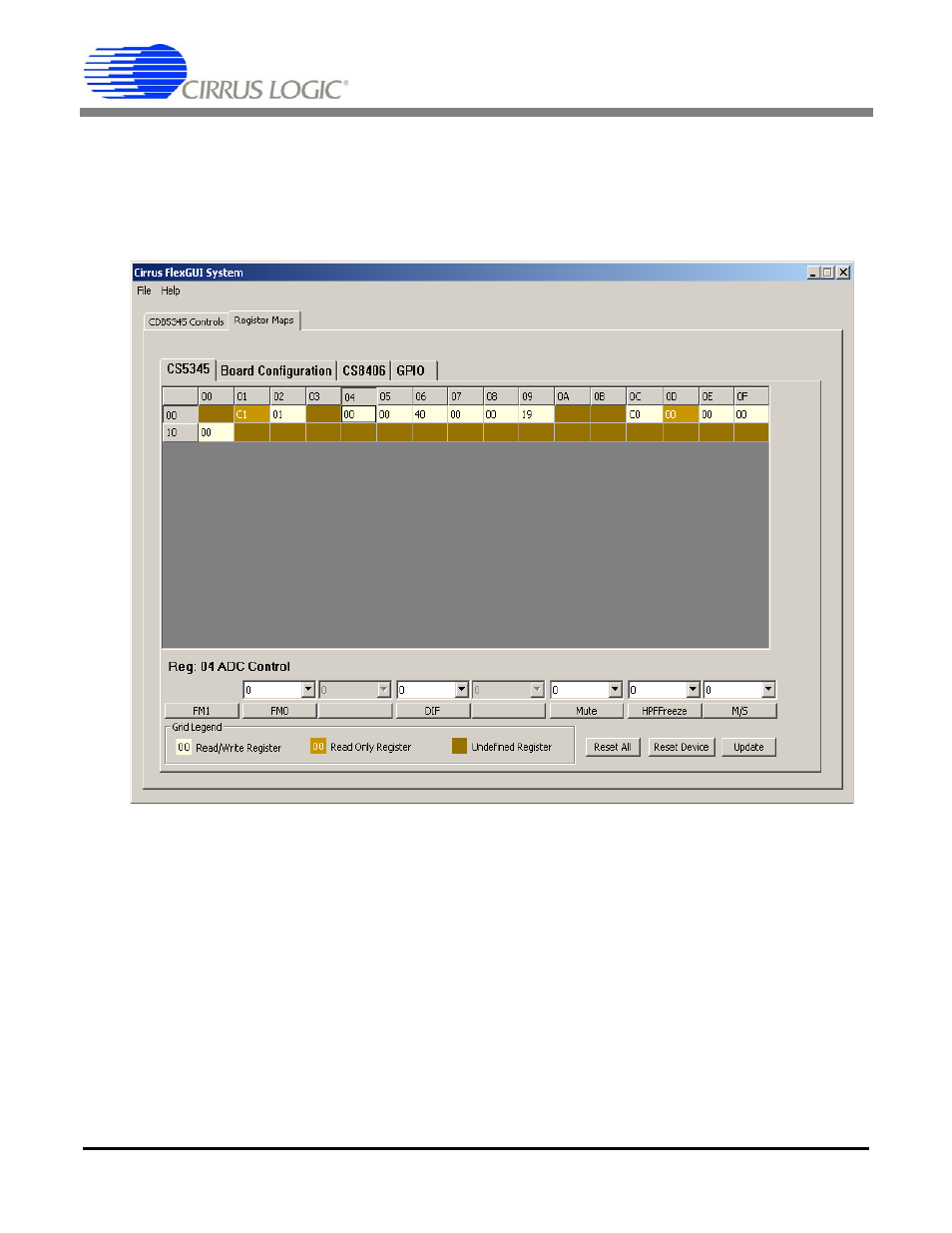This screenshot has width=952, height=1233.
Task: Click the Reset All button
Action: click(x=613, y=747)
